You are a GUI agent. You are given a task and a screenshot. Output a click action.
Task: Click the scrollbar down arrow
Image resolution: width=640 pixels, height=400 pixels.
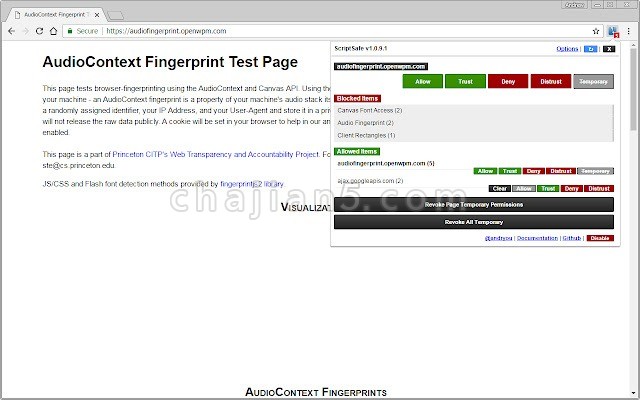tap(633, 394)
